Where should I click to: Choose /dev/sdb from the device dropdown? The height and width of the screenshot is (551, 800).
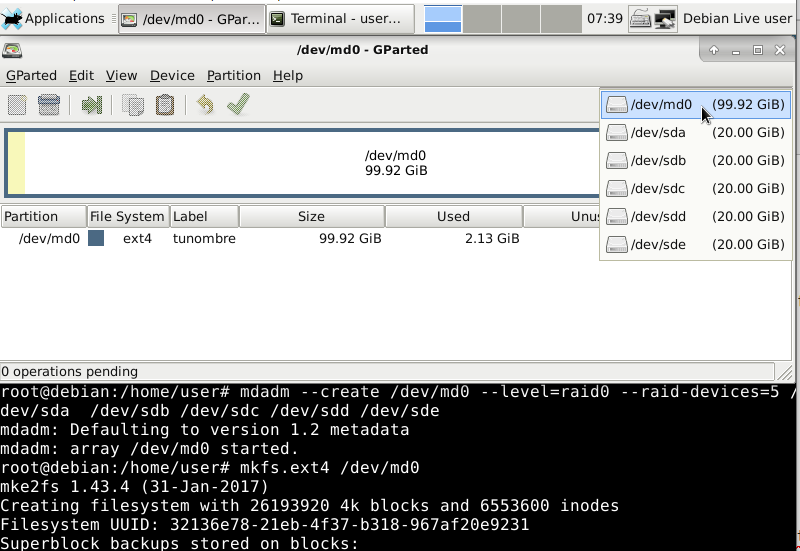(696, 161)
